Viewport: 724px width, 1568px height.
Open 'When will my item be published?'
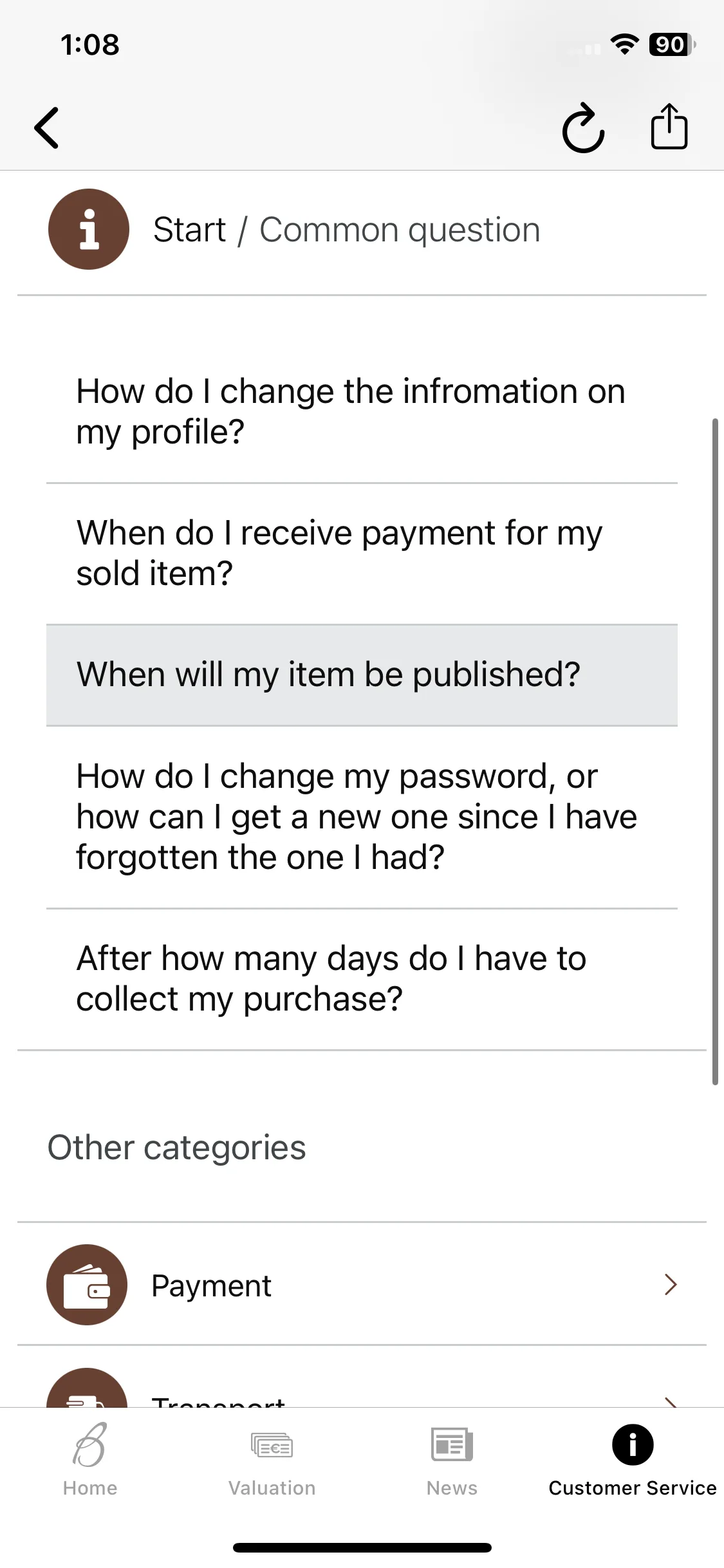coord(362,675)
